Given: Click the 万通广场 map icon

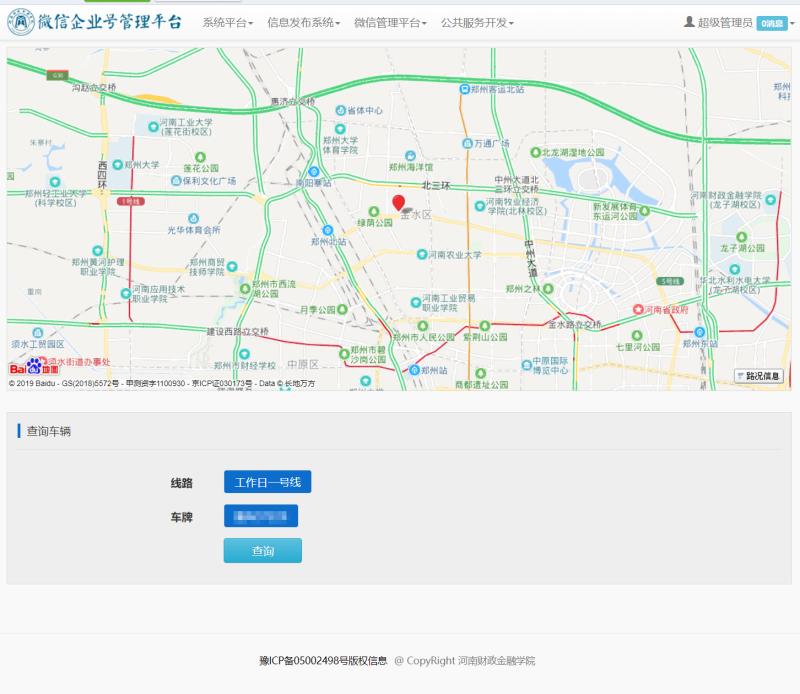Looking at the screenshot, I should coord(467,143).
